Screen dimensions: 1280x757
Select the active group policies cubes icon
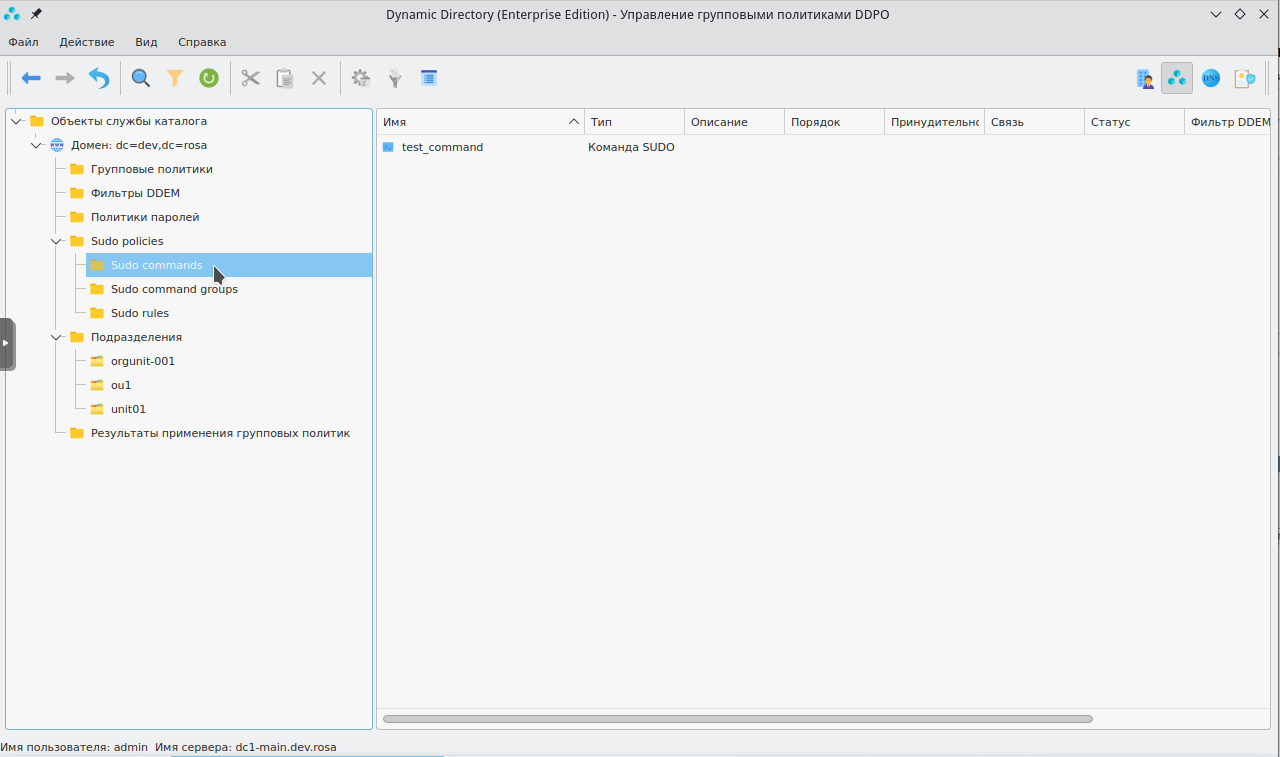(1177, 78)
